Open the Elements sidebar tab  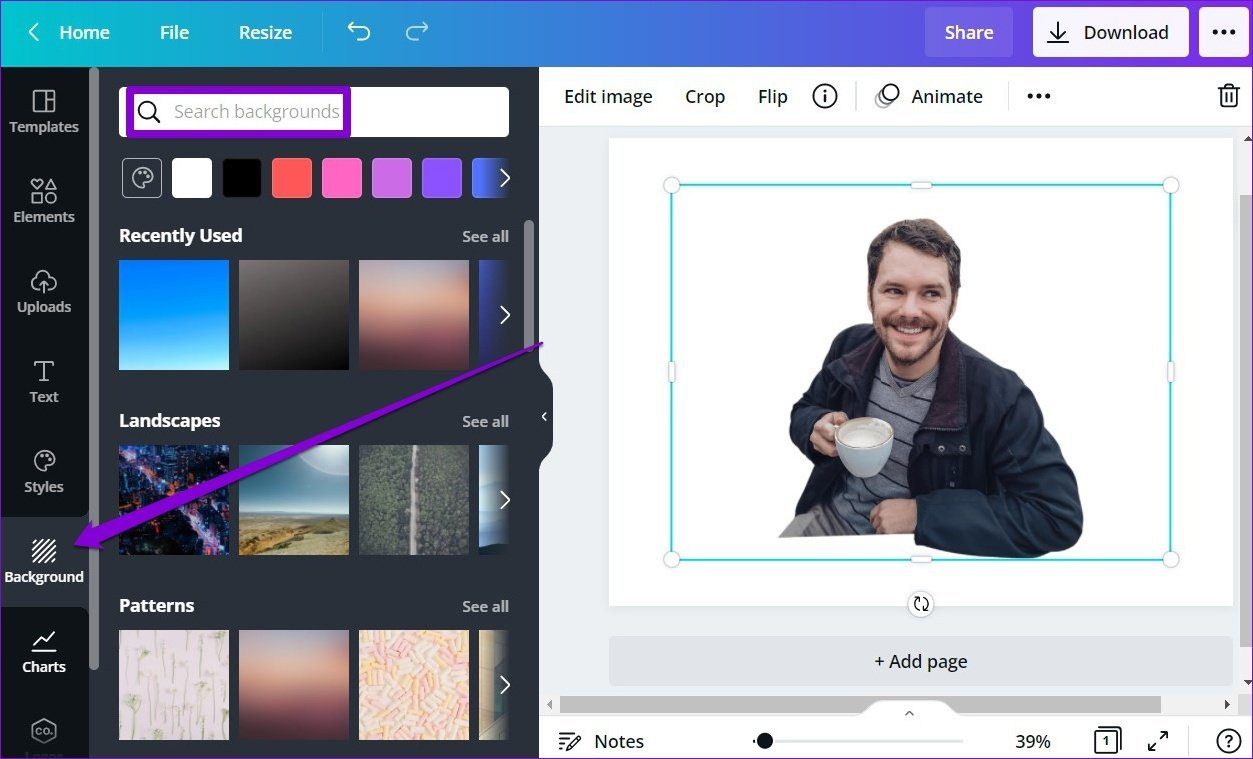point(44,202)
